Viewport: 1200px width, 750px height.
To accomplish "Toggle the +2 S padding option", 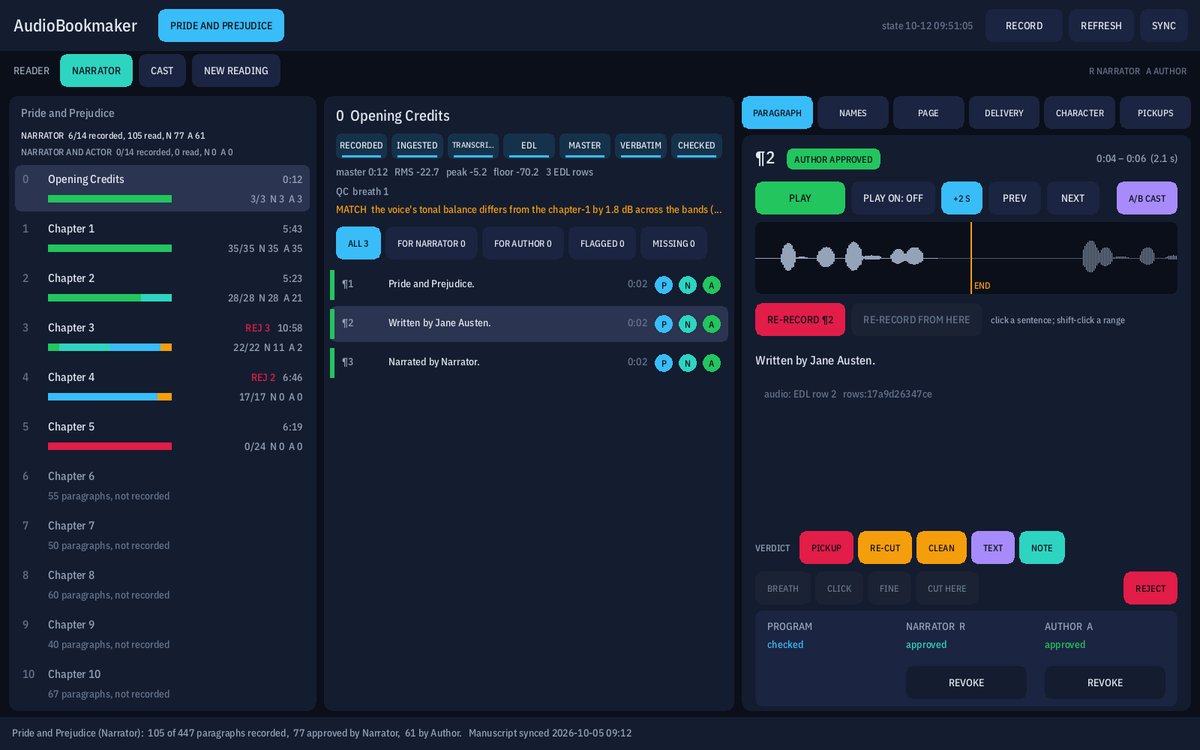I will coord(962,198).
